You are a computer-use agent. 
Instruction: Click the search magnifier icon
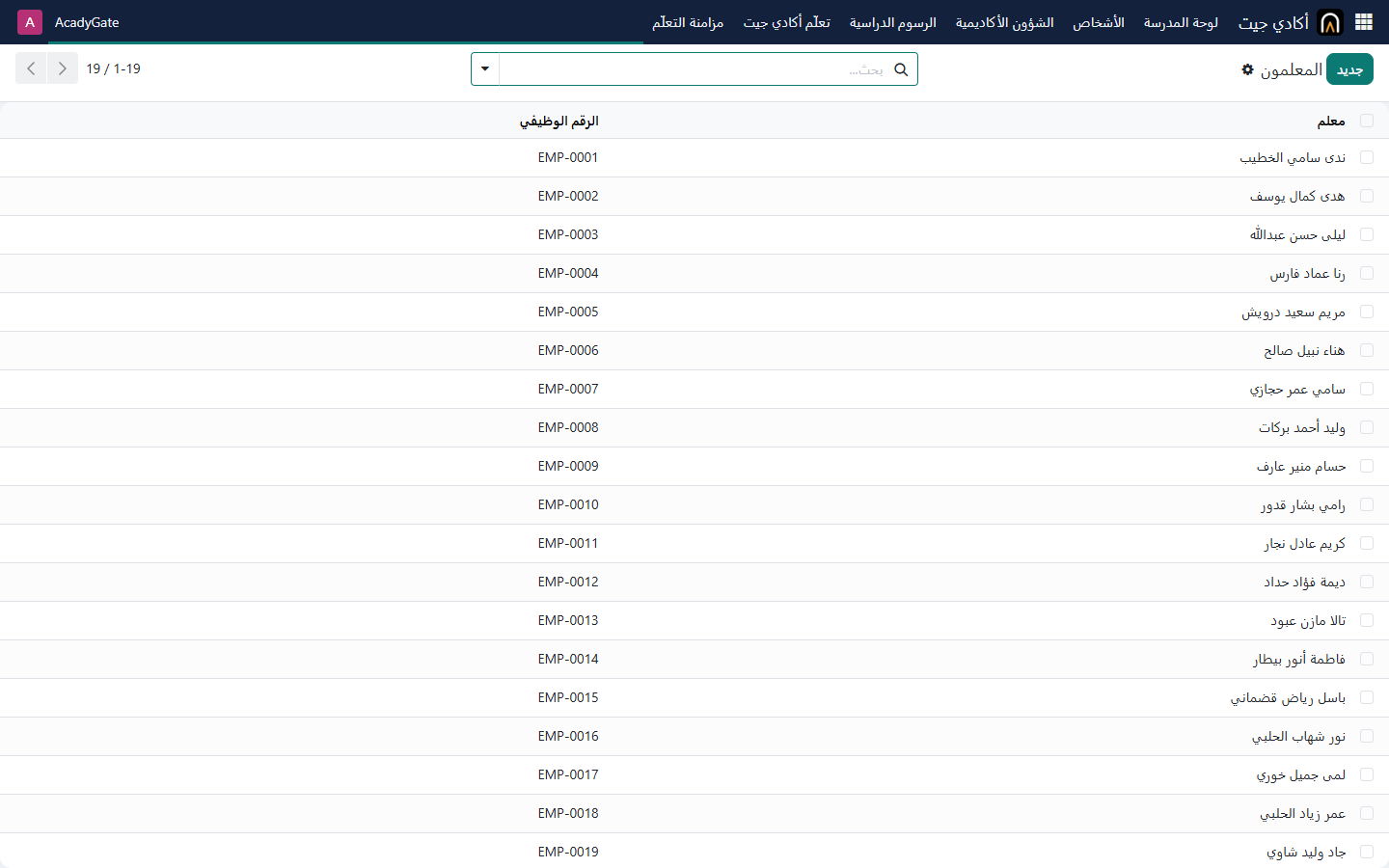[x=901, y=69]
